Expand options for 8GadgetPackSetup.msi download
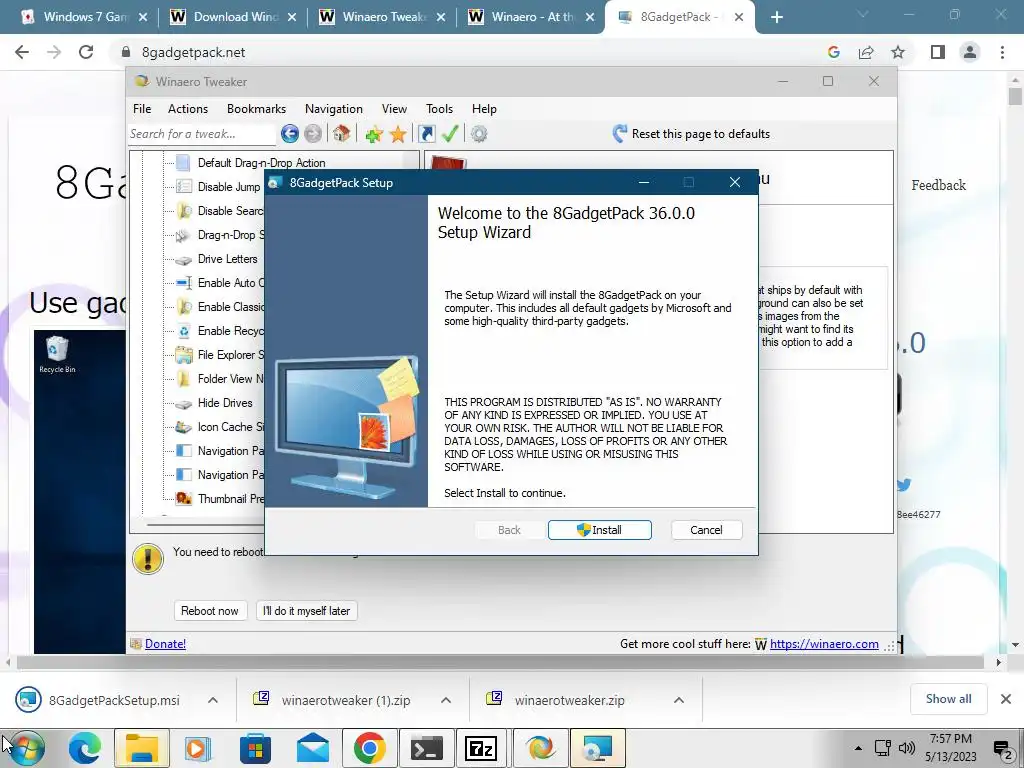 click(x=213, y=700)
